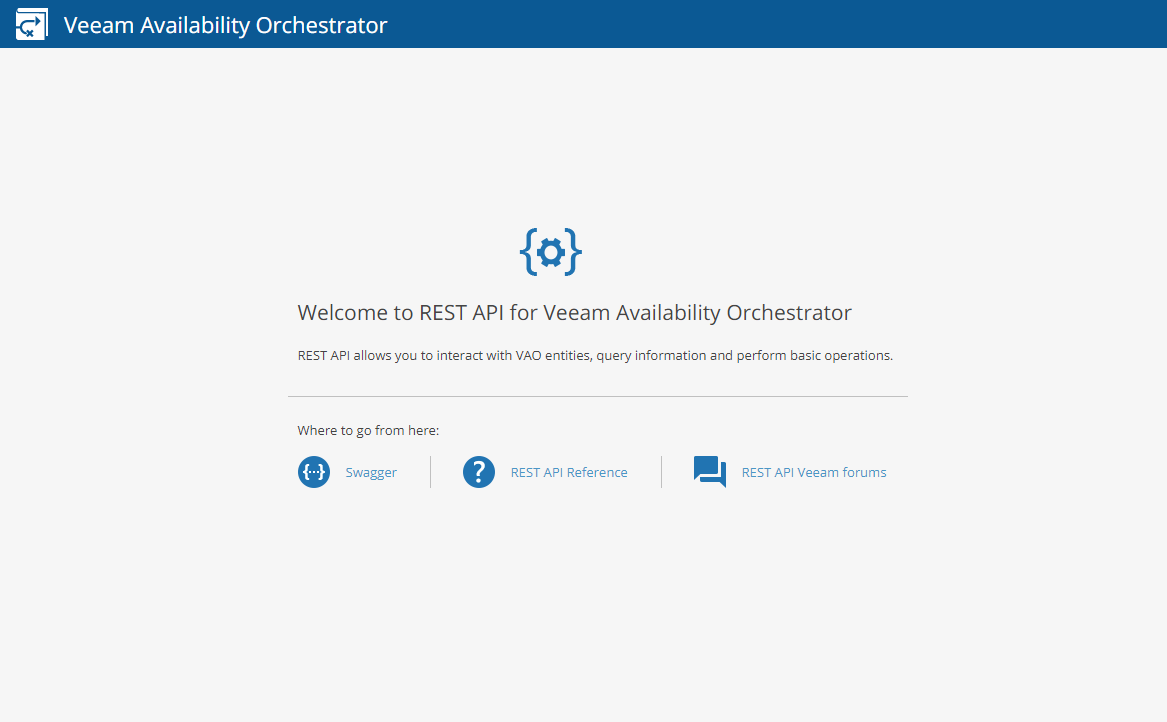Open the Swagger link
Viewport: 1167px width, 722px height.
371,473
